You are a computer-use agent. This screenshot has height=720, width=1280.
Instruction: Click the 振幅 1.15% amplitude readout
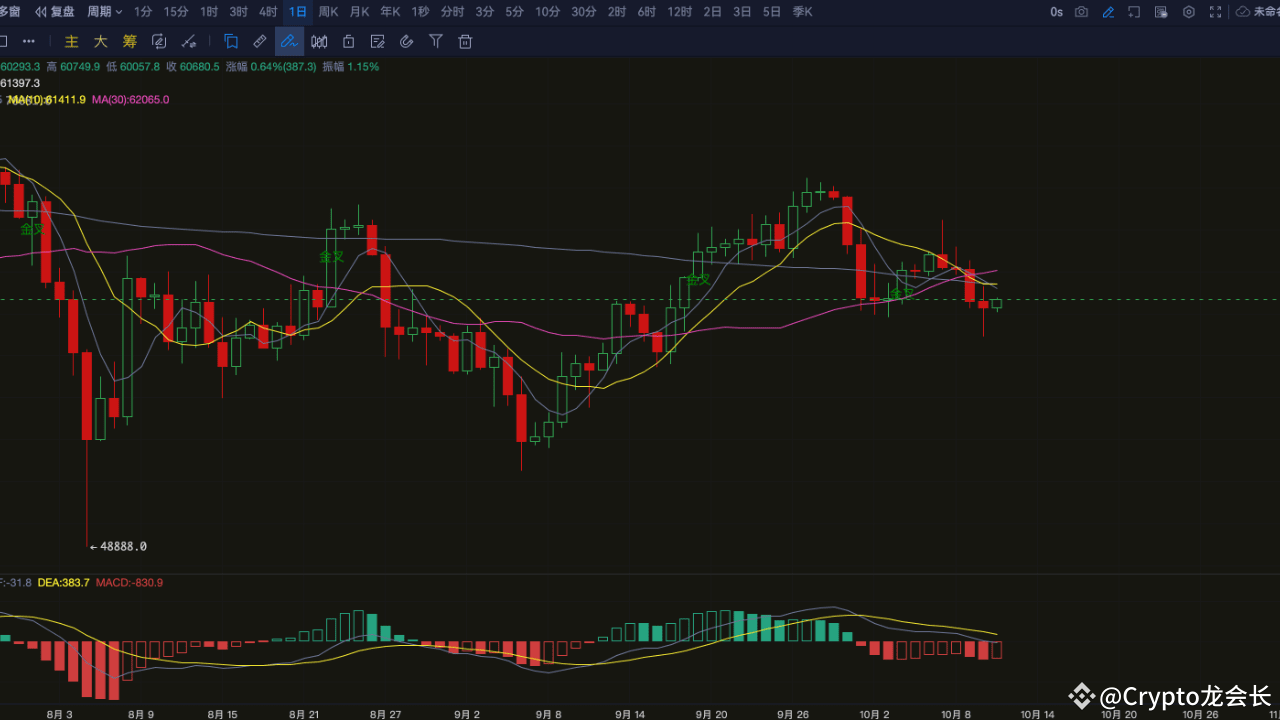point(350,66)
